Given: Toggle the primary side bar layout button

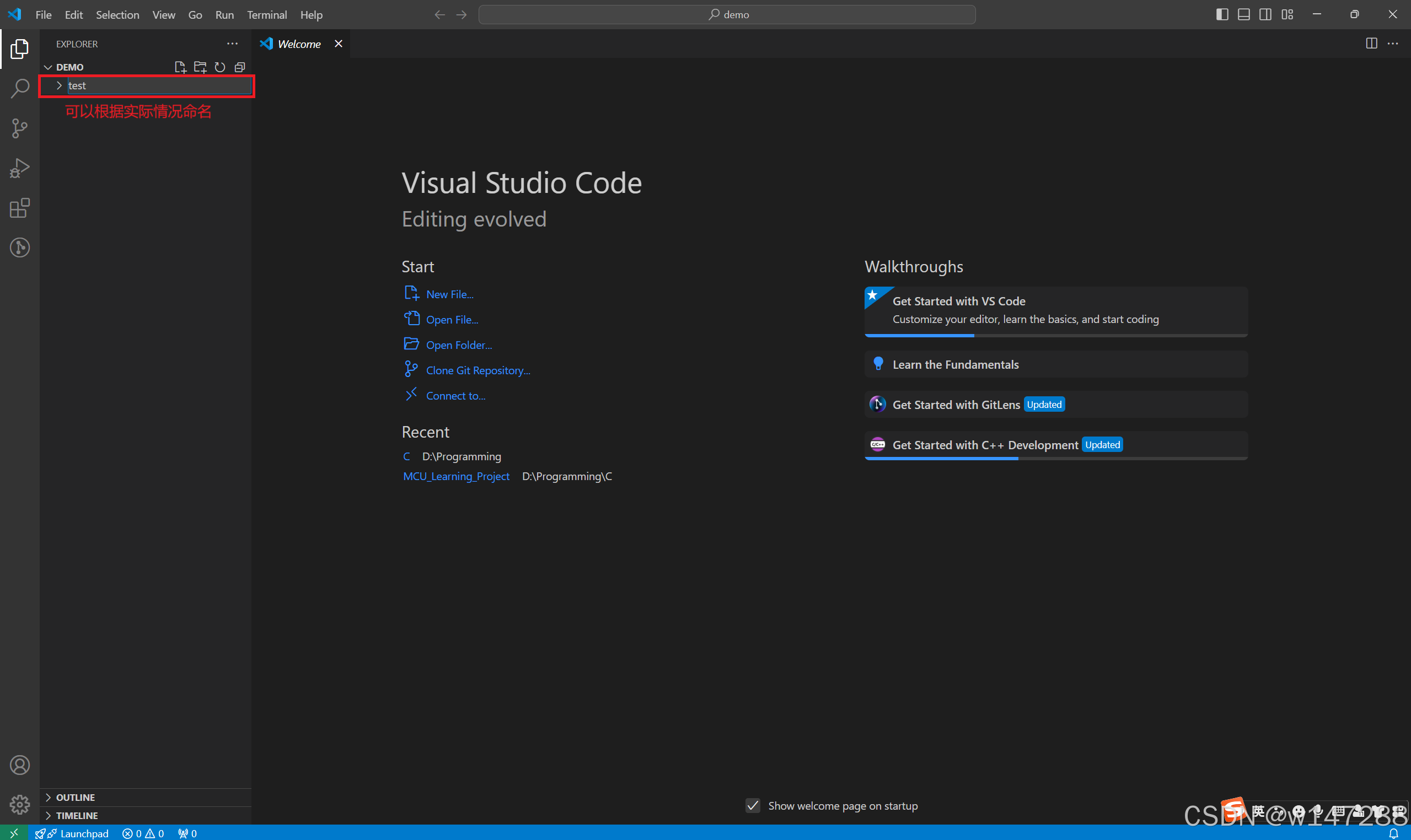Looking at the screenshot, I should click(x=1222, y=15).
